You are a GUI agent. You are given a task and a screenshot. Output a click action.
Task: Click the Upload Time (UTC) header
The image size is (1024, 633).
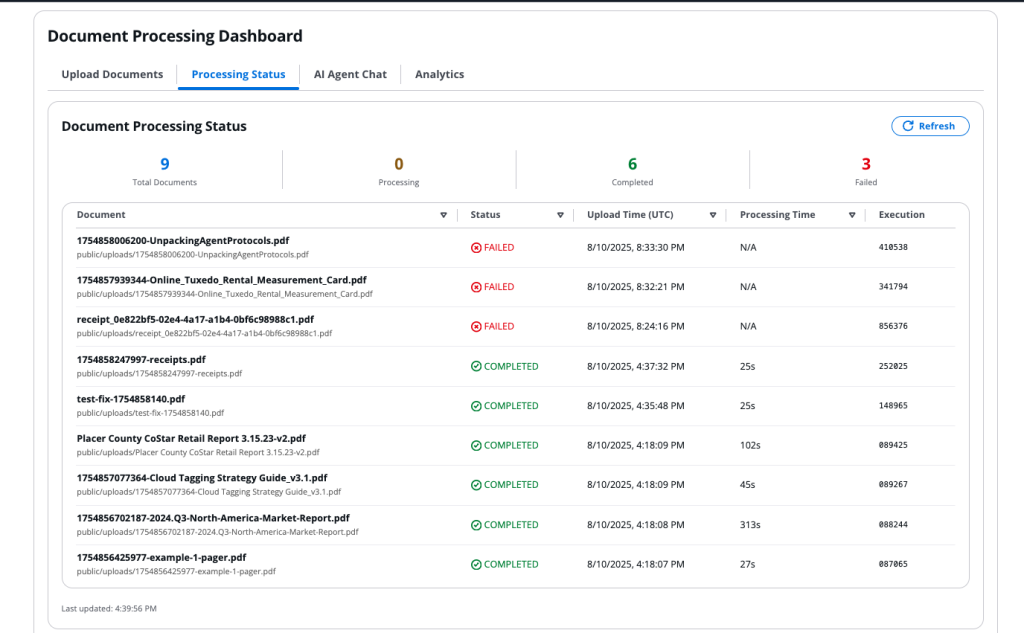coord(630,214)
